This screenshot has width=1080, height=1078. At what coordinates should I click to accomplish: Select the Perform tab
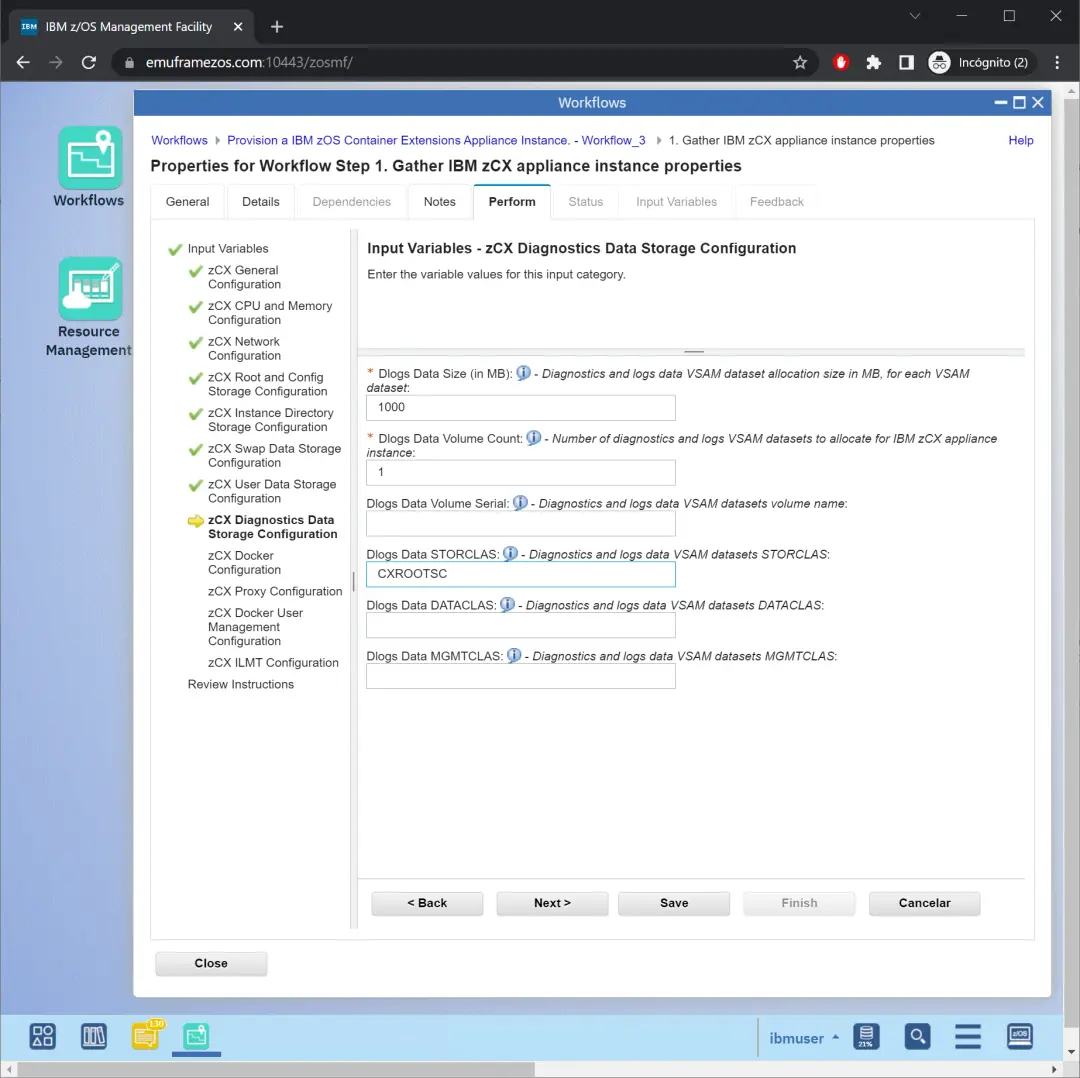pos(512,202)
